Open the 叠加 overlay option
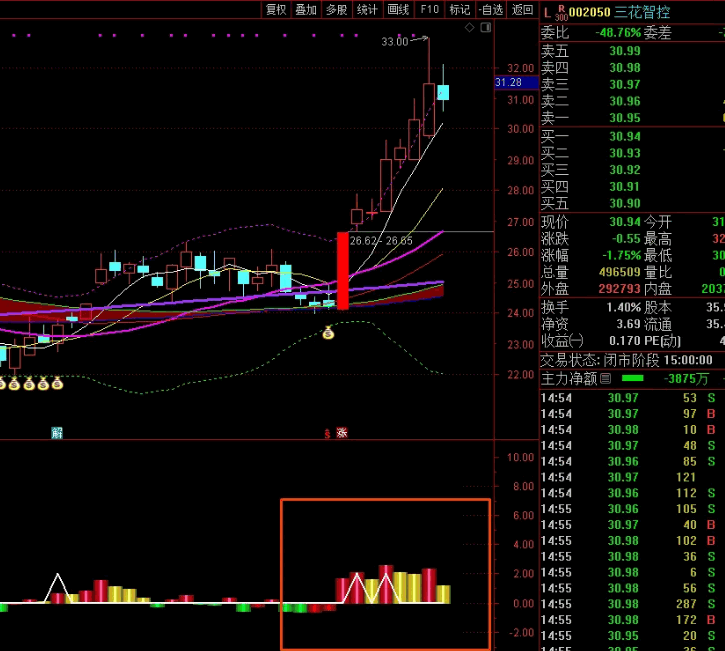This screenshot has height=651, width=725. [306, 9]
